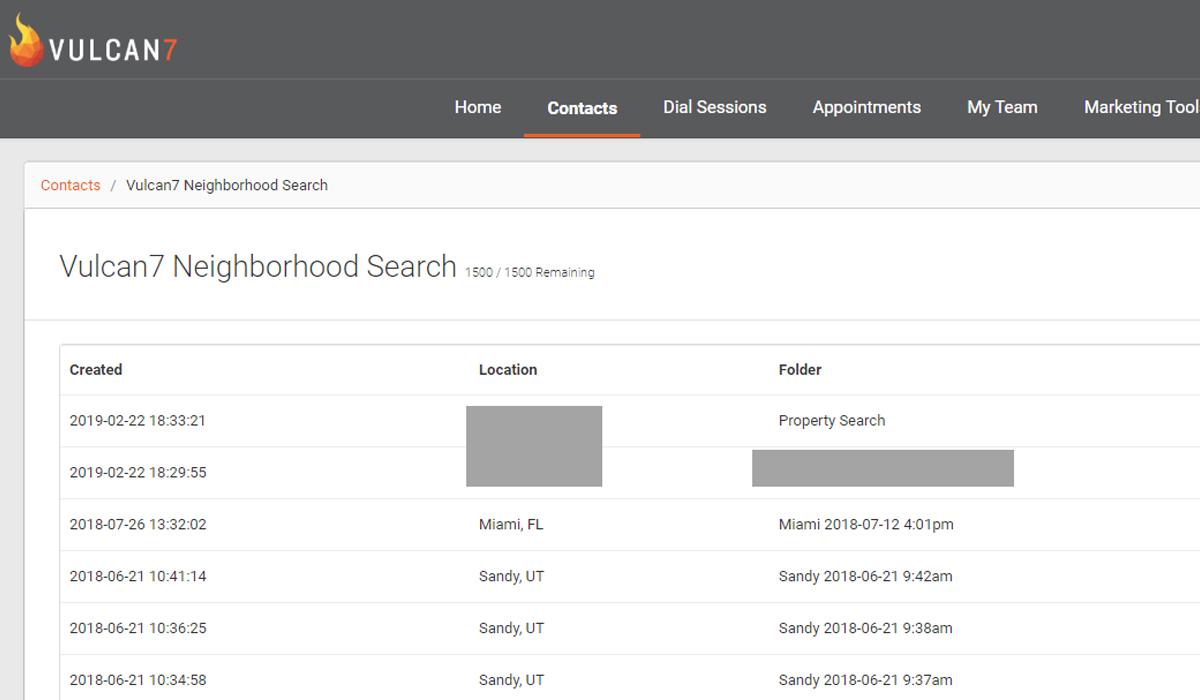Select row created 2019-02-22 18:29:55

(630, 473)
